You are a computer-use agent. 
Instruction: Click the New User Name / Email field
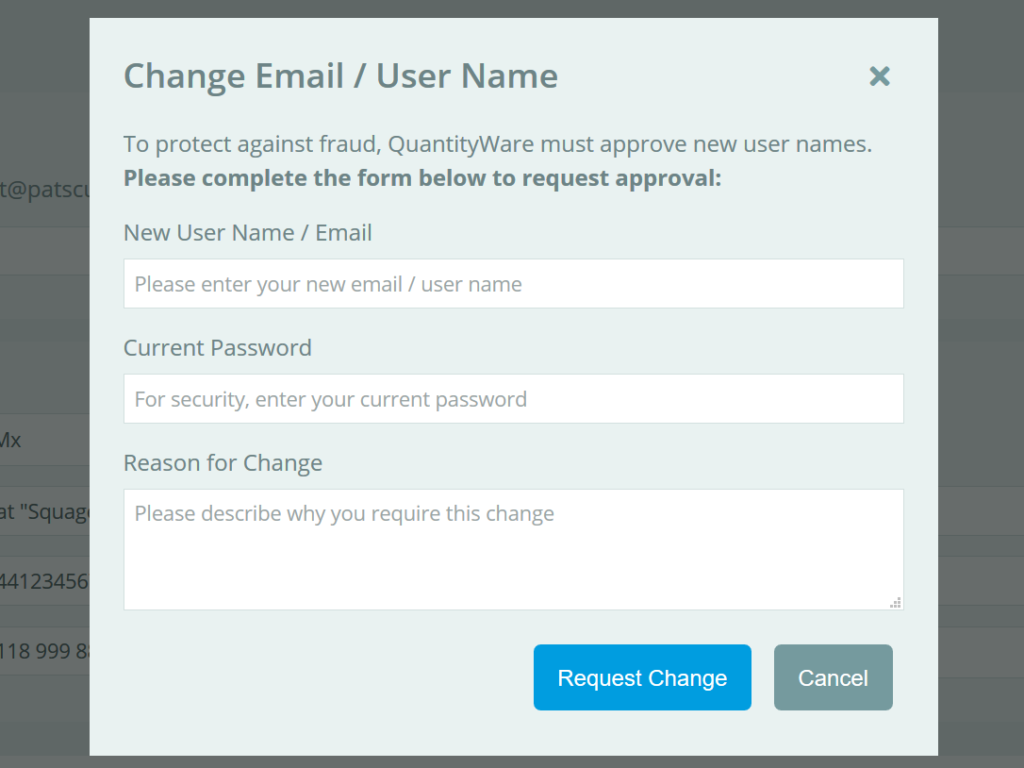click(513, 284)
